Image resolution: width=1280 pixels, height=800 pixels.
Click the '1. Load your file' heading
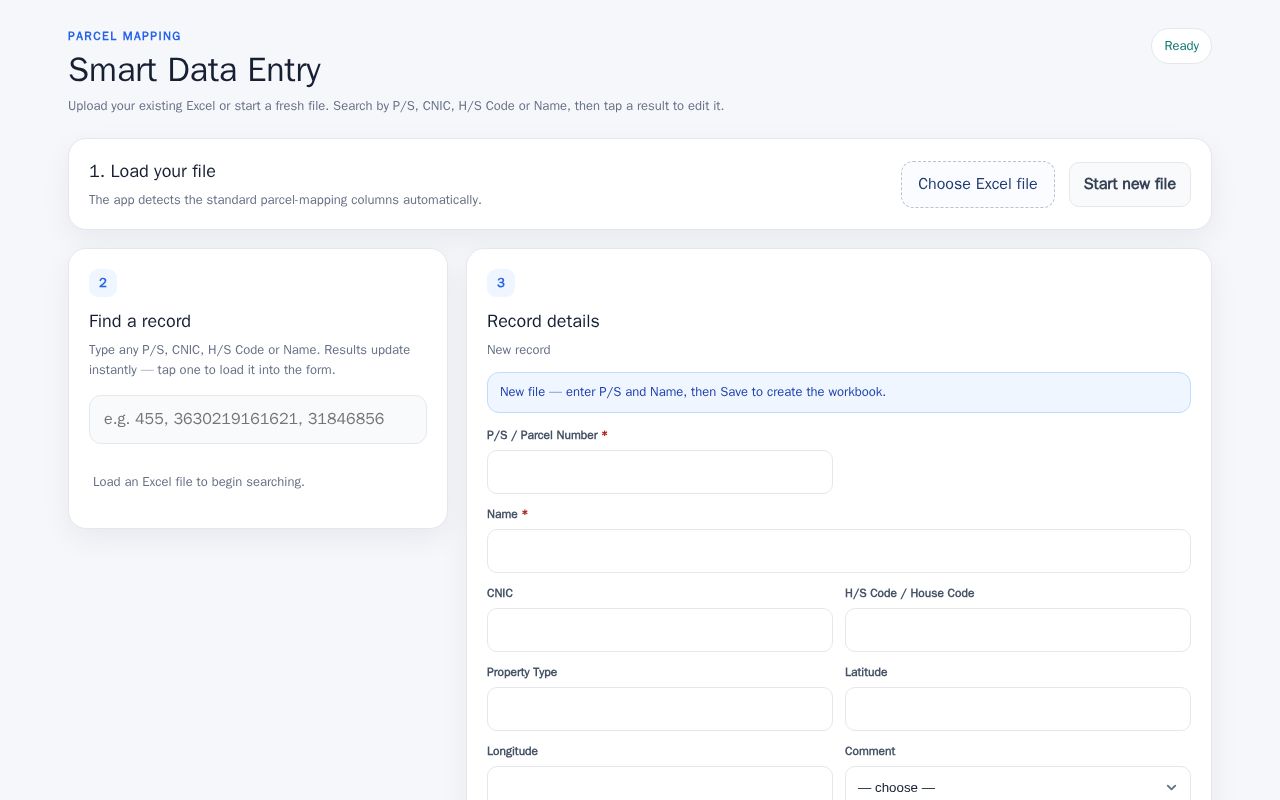tap(152, 171)
